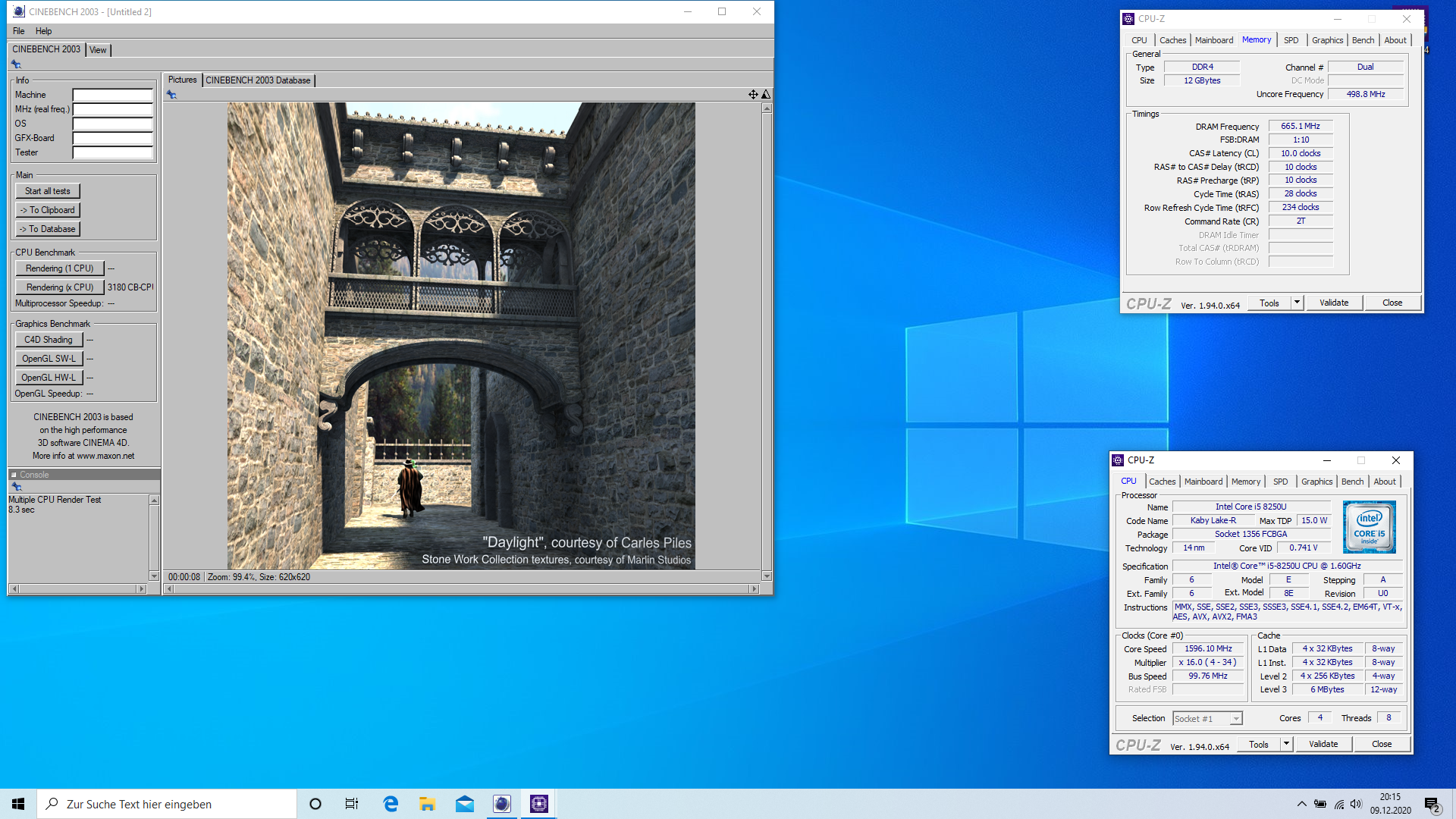Click Close button in lower CPU-Z window
The image size is (1456, 819).
[x=1382, y=744]
